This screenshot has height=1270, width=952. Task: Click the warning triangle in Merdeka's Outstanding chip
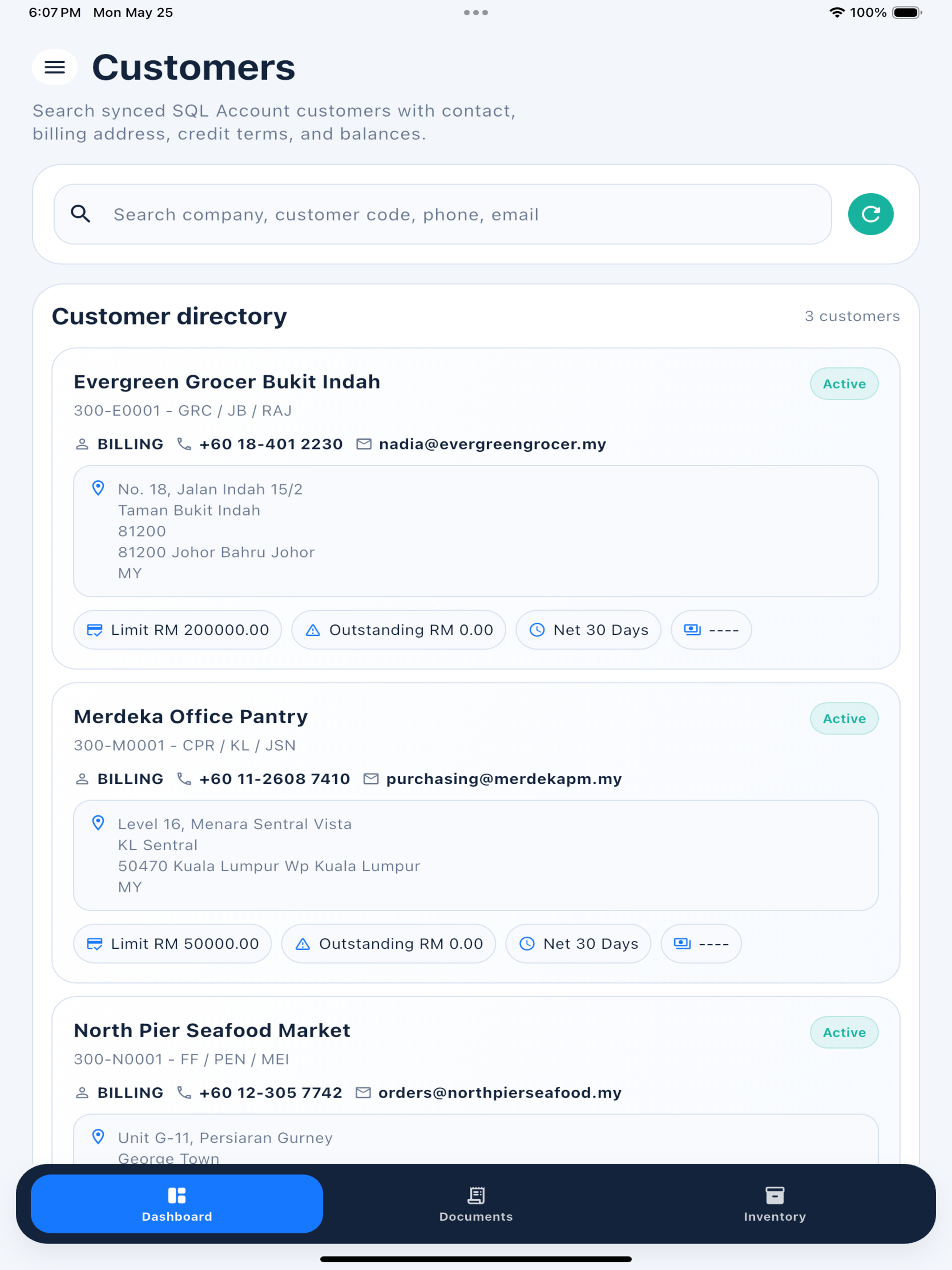(303, 944)
